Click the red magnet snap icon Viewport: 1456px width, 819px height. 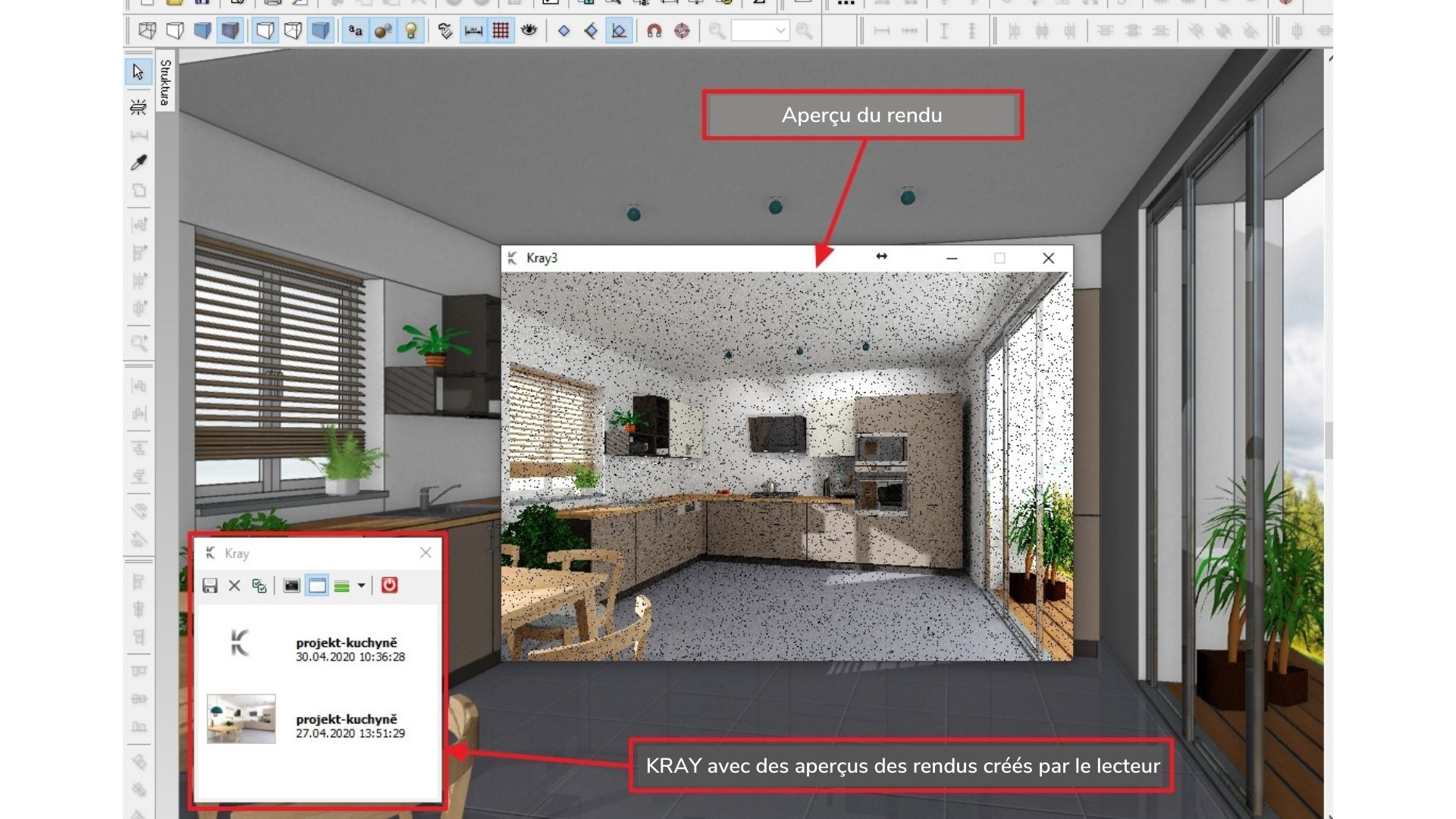click(x=654, y=31)
